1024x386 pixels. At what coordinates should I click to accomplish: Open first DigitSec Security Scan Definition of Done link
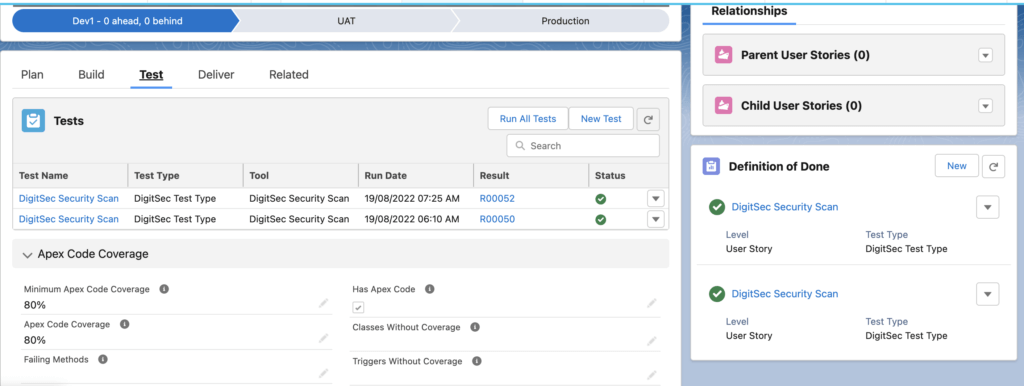(x=785, y=206)
